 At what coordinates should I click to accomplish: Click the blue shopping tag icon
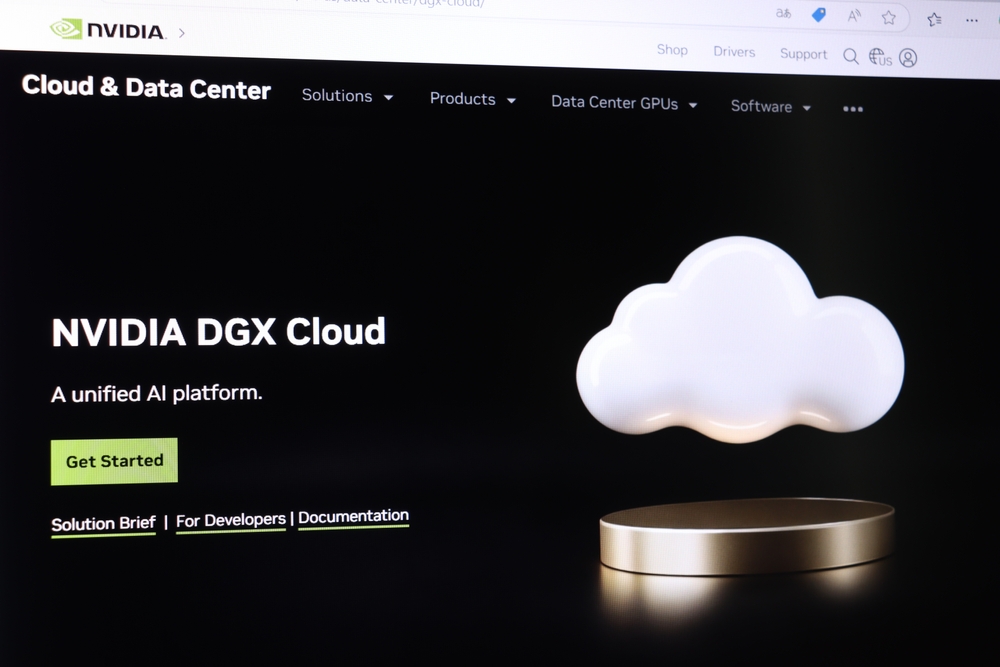818,15
